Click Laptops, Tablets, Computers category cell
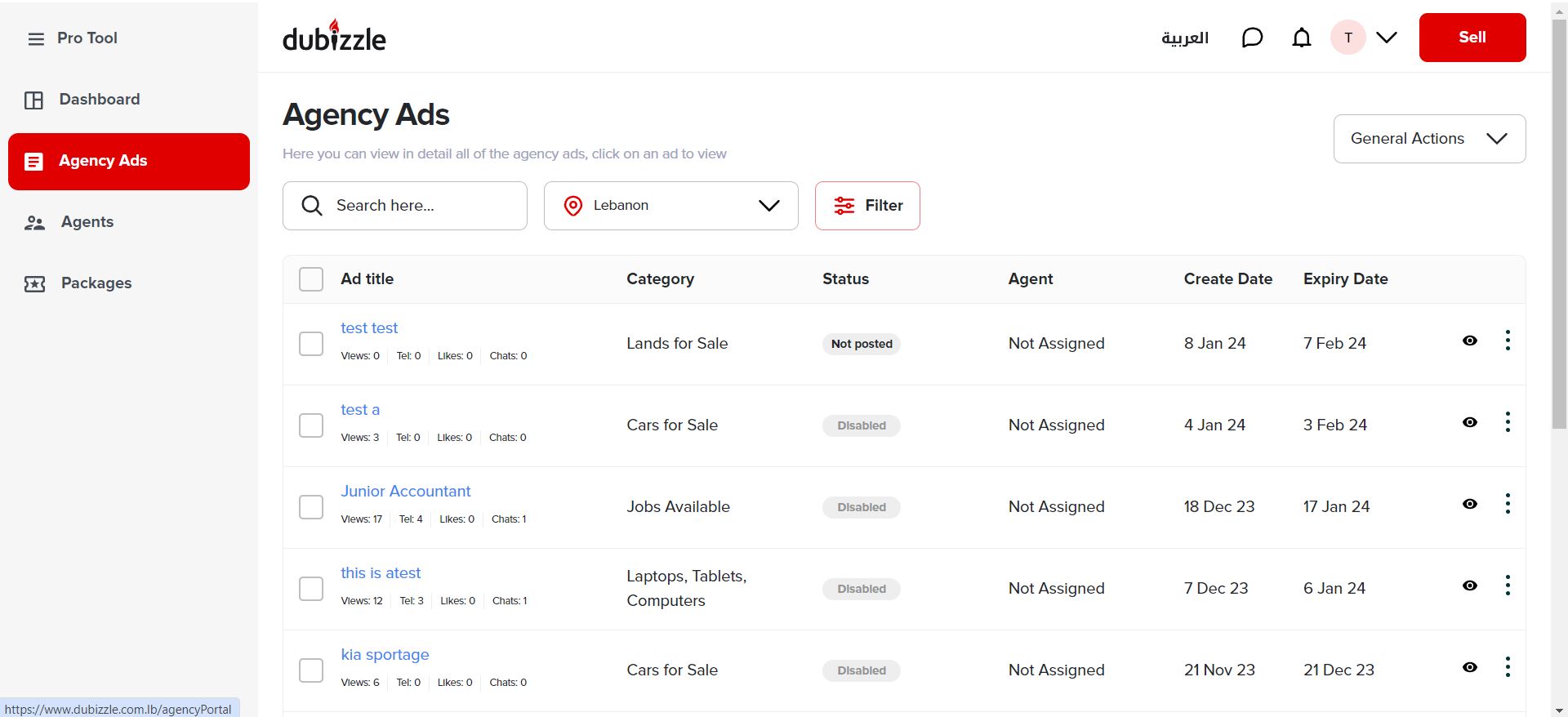 [687, 589]
